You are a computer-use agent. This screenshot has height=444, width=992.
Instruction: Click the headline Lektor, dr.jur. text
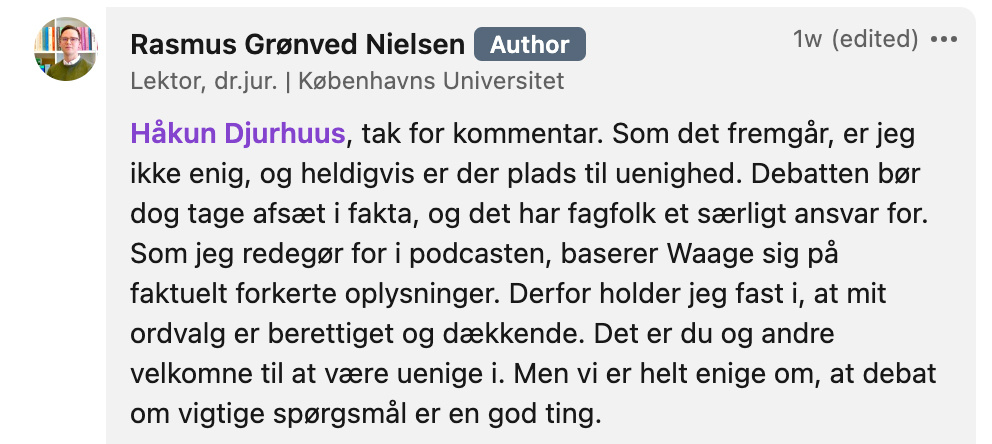click(203, 81)
